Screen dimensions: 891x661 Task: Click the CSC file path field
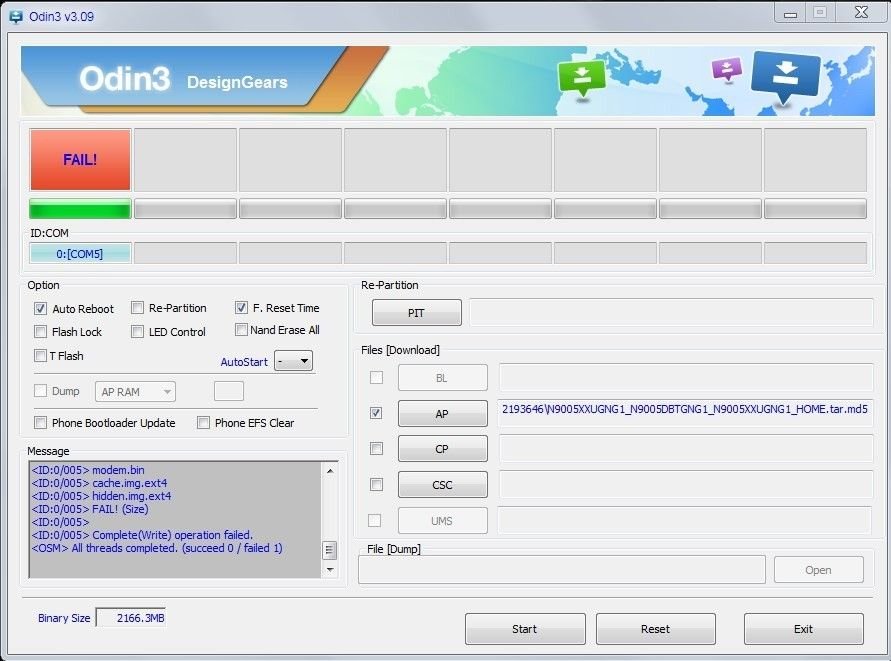(686, 485)
